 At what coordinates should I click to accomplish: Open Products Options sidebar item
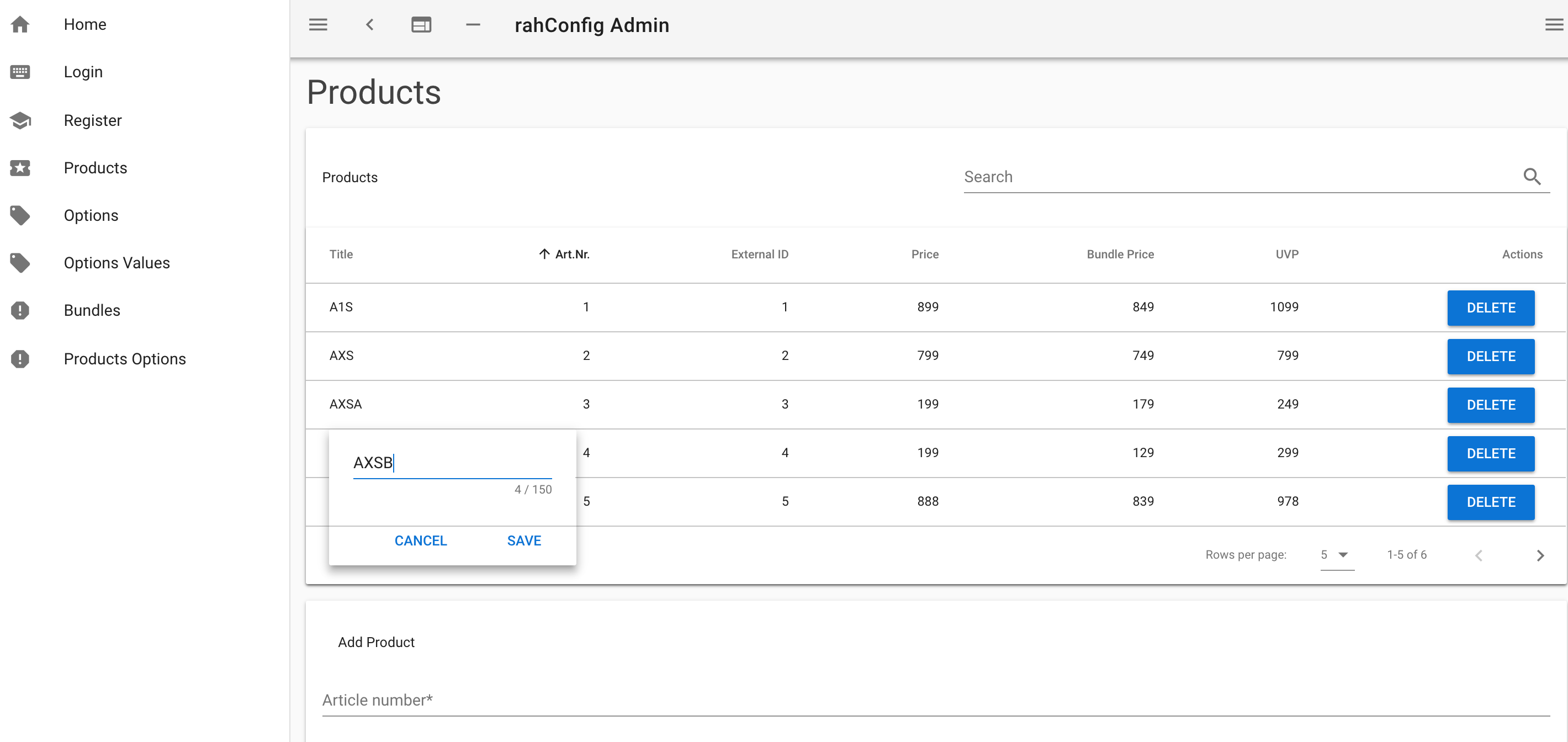125,359
